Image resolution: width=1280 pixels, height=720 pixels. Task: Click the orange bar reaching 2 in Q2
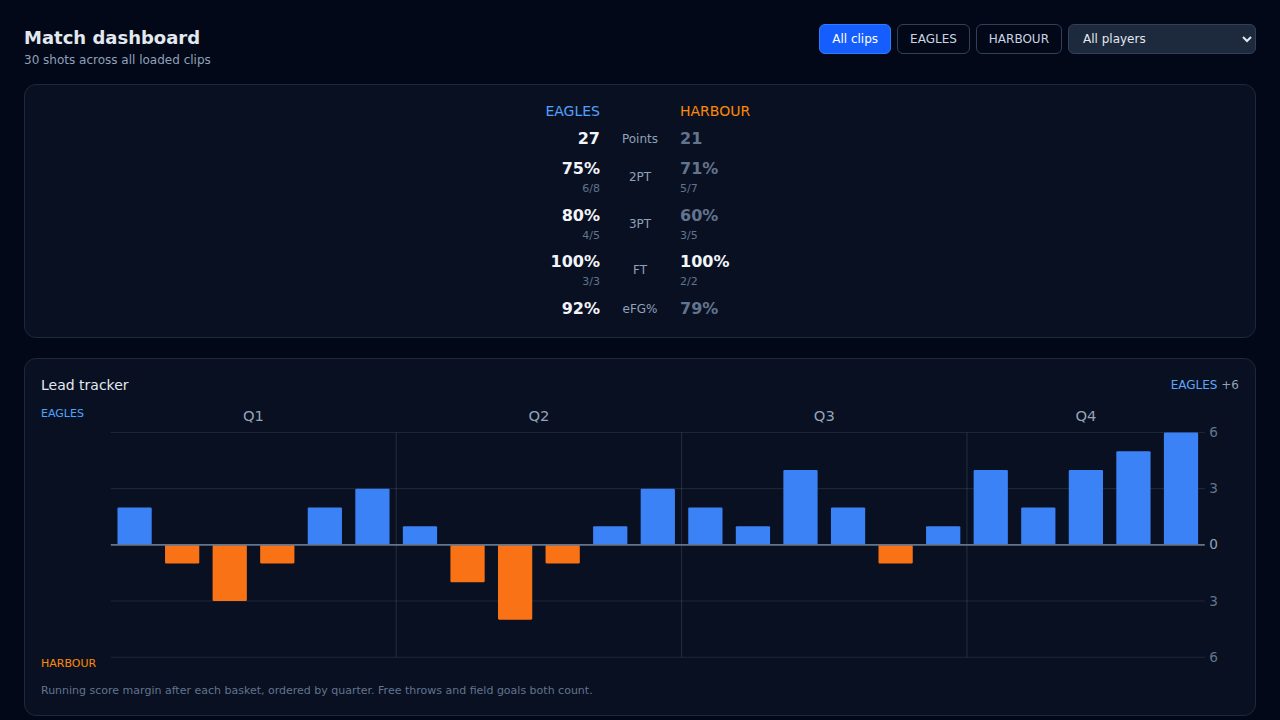[467, 564]
